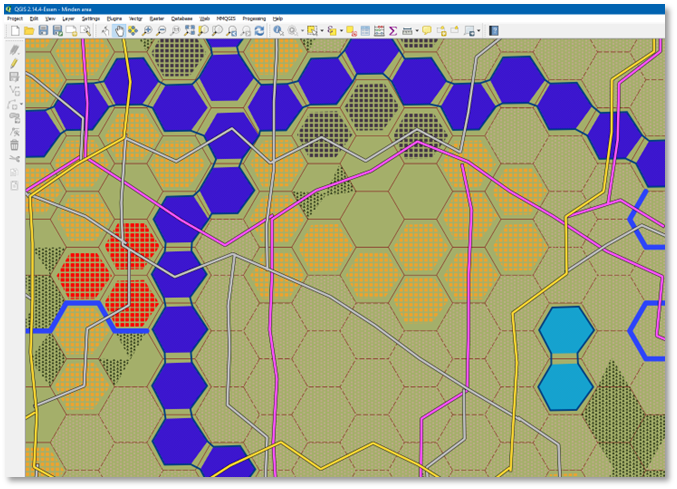Toggle editing with the yellow pencil icon
Image resolution: width=677 pixels, height=489 pixels.
[x=14, y=63]
